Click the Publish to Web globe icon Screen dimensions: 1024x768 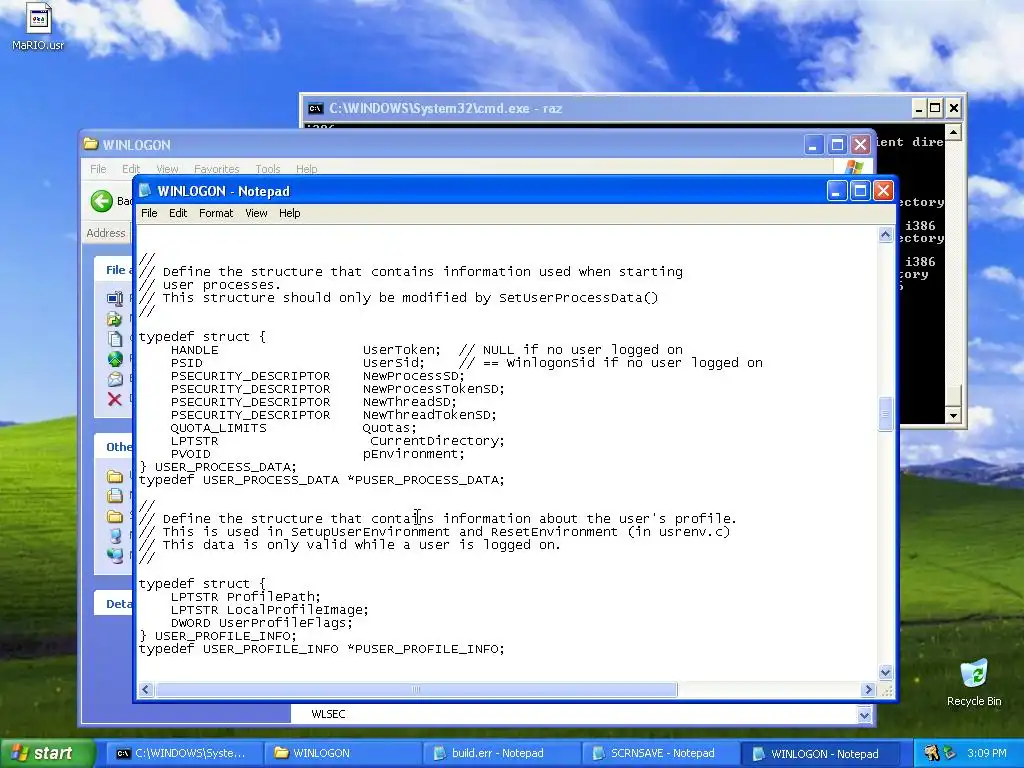coord(115,359)
